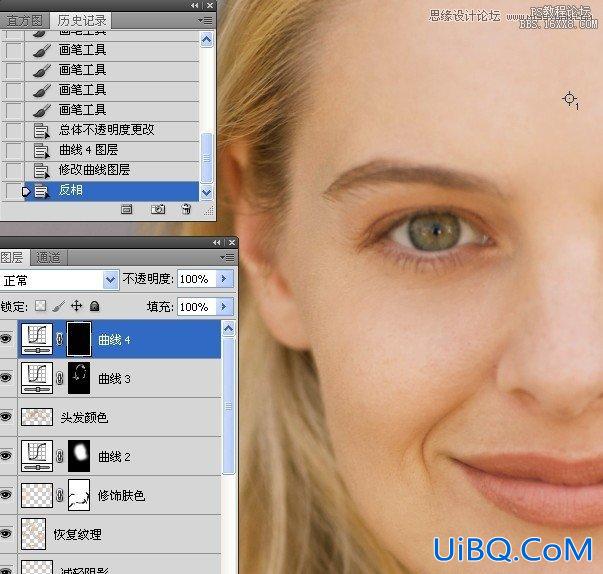This screenshot has height=574, width=603.
Task: Click the 头发颜色 layer thumbnail
Action: pos(37,417)
